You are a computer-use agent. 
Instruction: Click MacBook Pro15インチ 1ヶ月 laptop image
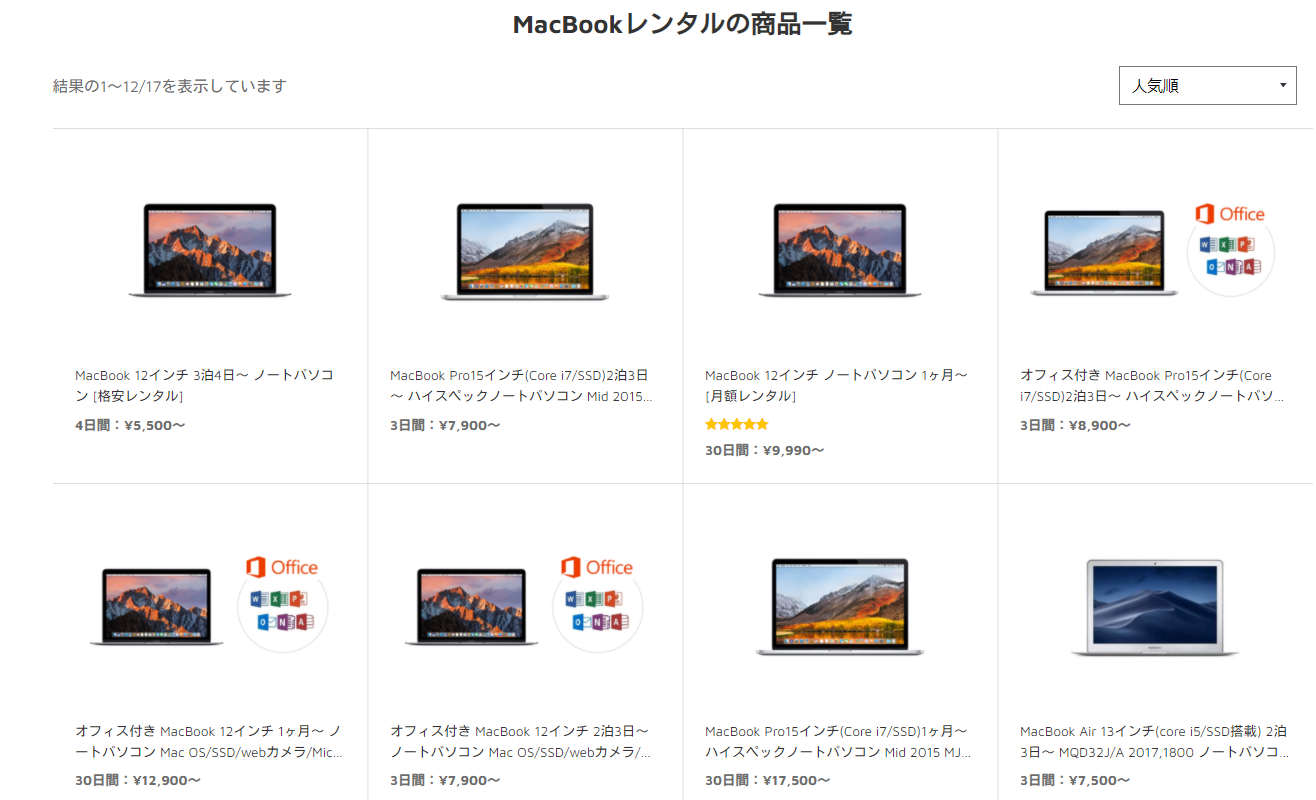click(840, 607)
